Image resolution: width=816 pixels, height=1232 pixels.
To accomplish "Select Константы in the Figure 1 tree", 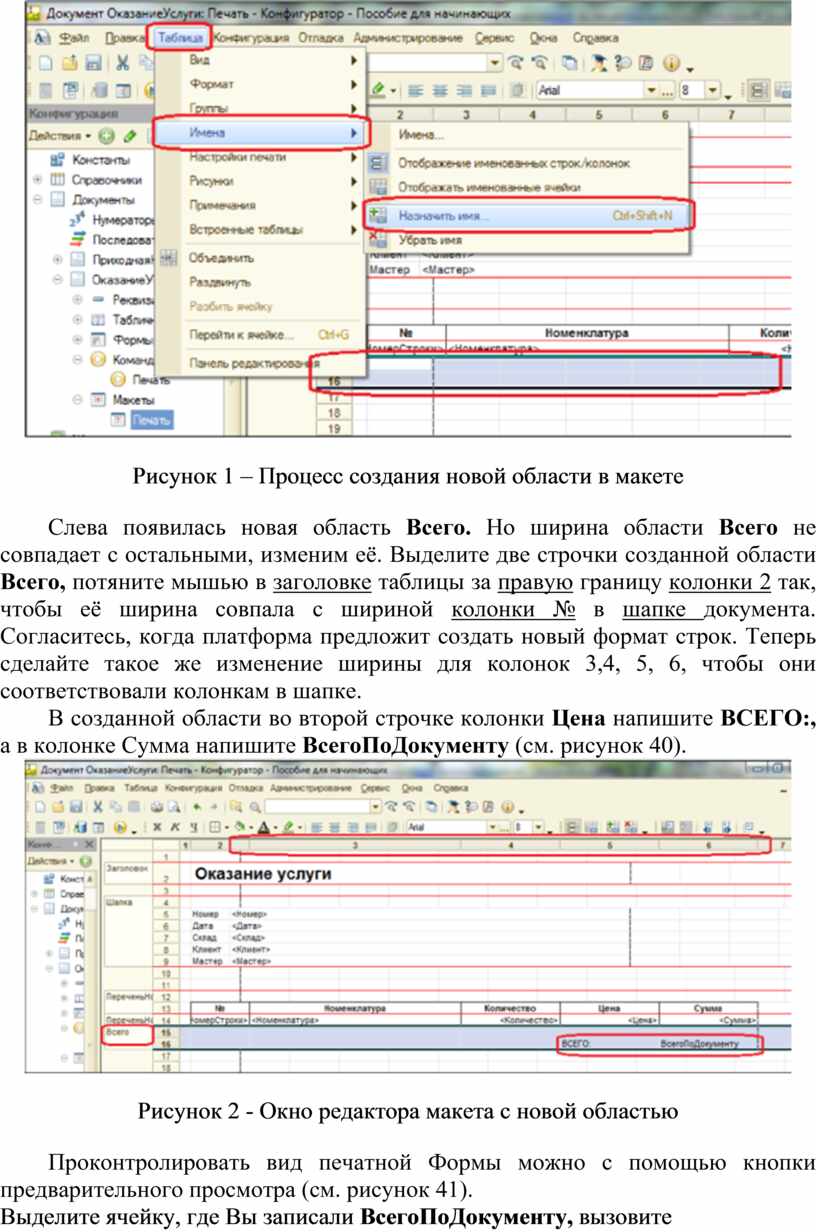I will [x=100, y=160].
